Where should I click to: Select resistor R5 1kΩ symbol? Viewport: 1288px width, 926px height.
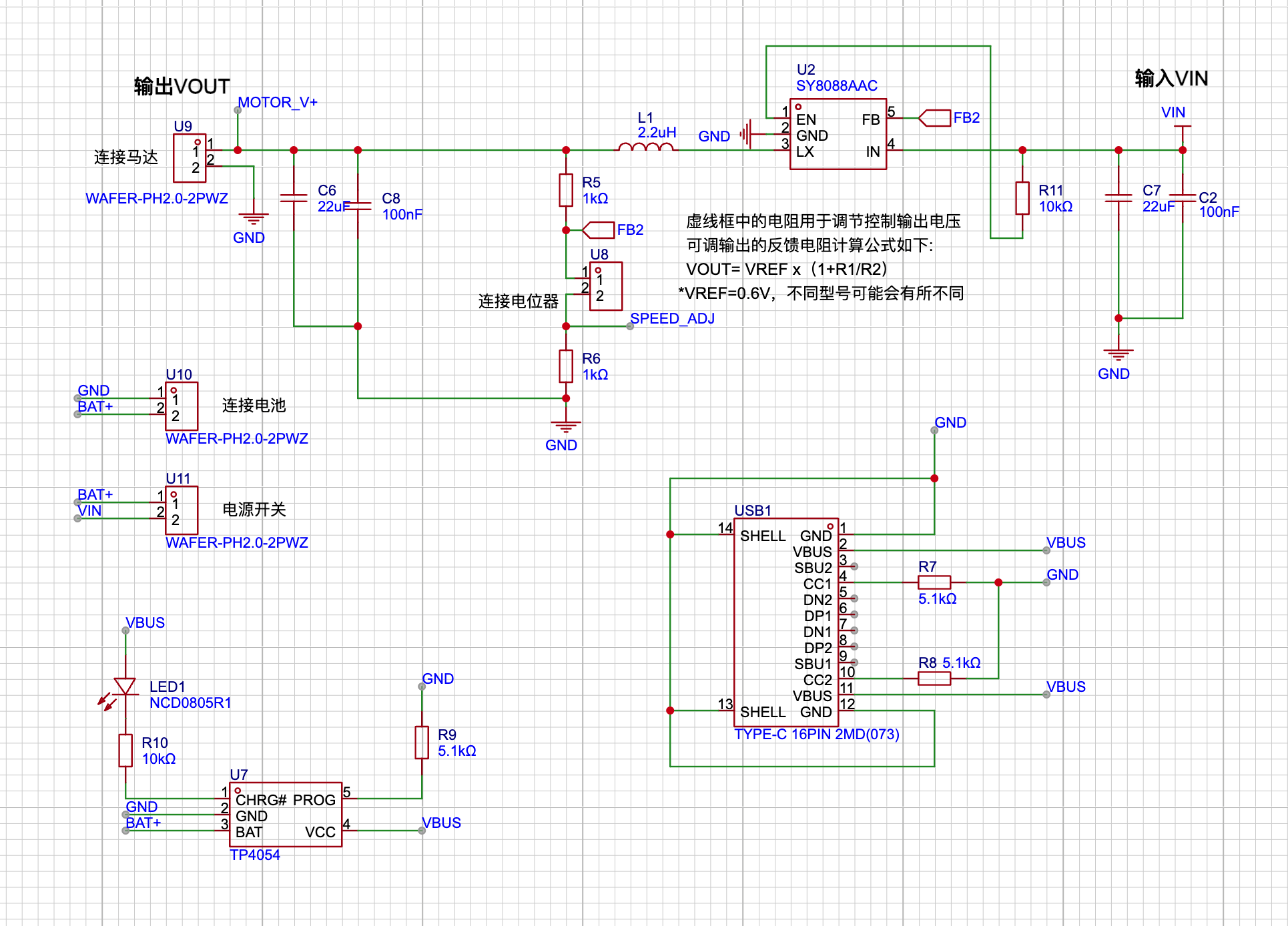tap(566, 189)
